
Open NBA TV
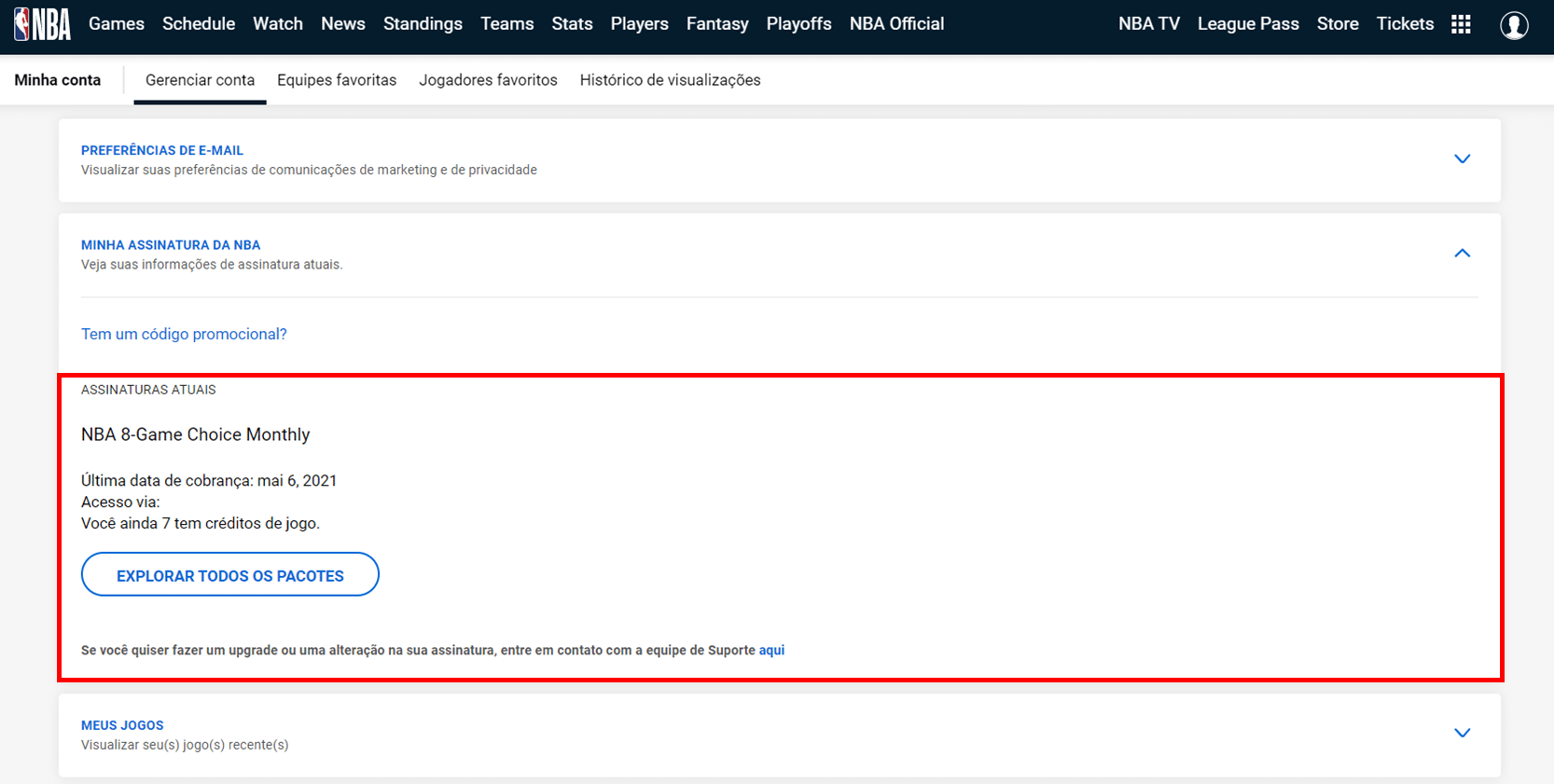click(1149, 24)
